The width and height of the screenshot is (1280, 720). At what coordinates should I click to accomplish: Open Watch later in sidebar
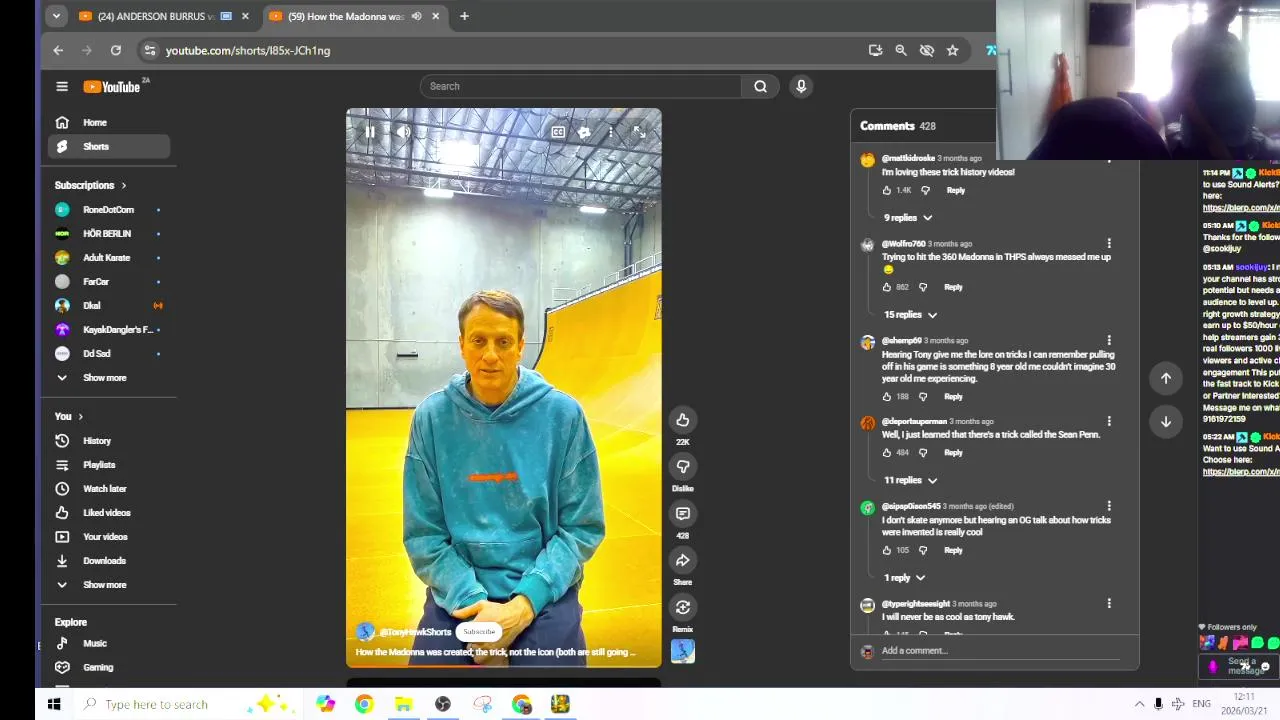coord(109,489)
